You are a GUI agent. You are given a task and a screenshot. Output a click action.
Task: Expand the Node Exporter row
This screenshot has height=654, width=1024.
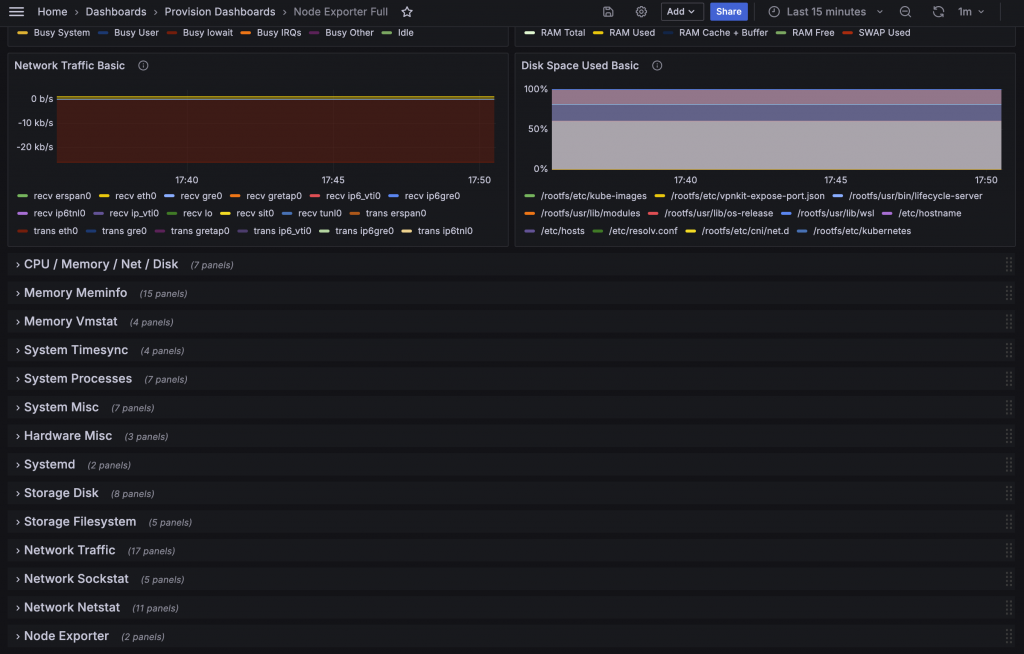(x=66, y=636)
